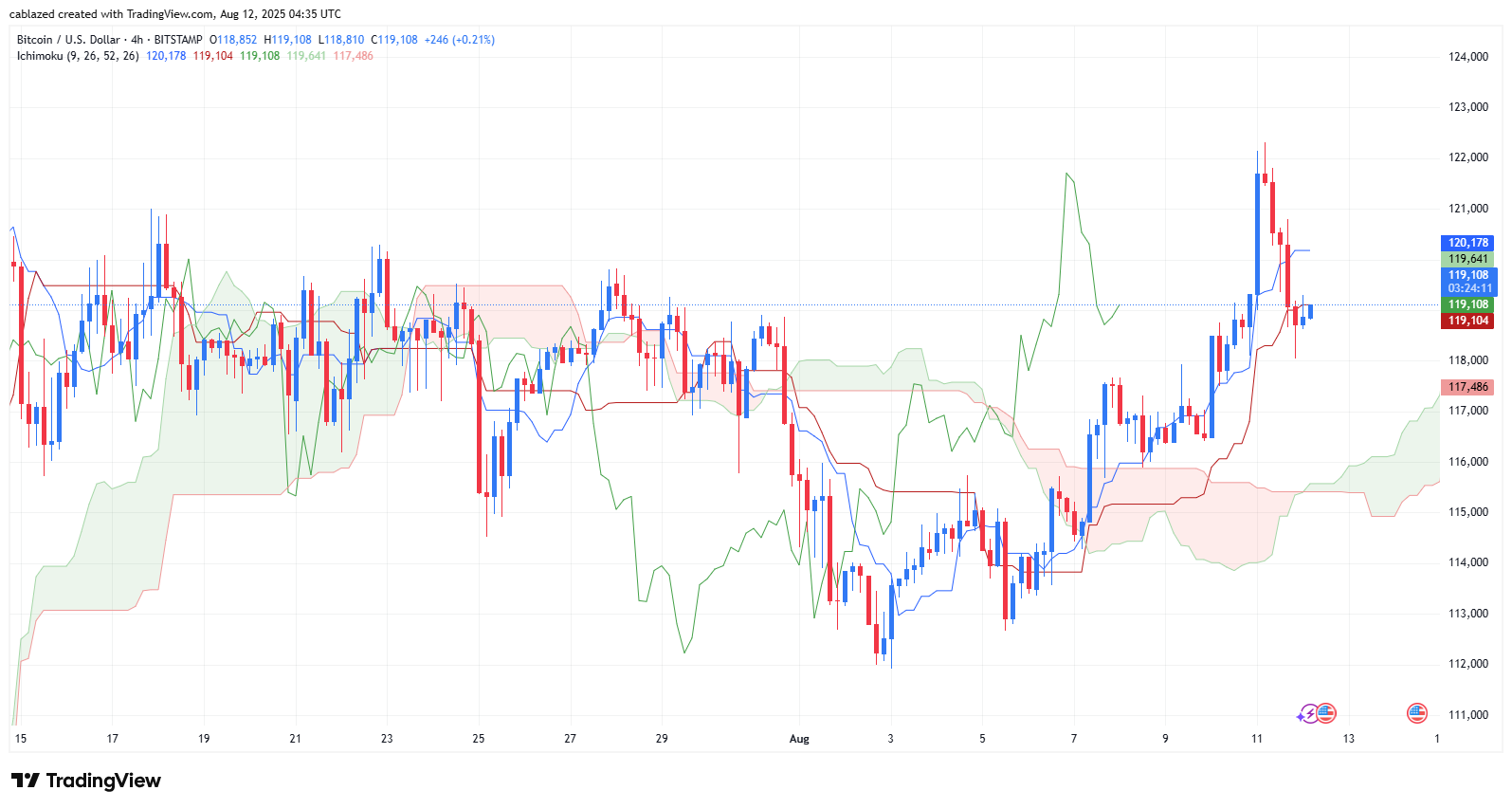The image size is (1512, 809).
Task: Click the Ichimoku indicator legend
Action: point(78,56)
